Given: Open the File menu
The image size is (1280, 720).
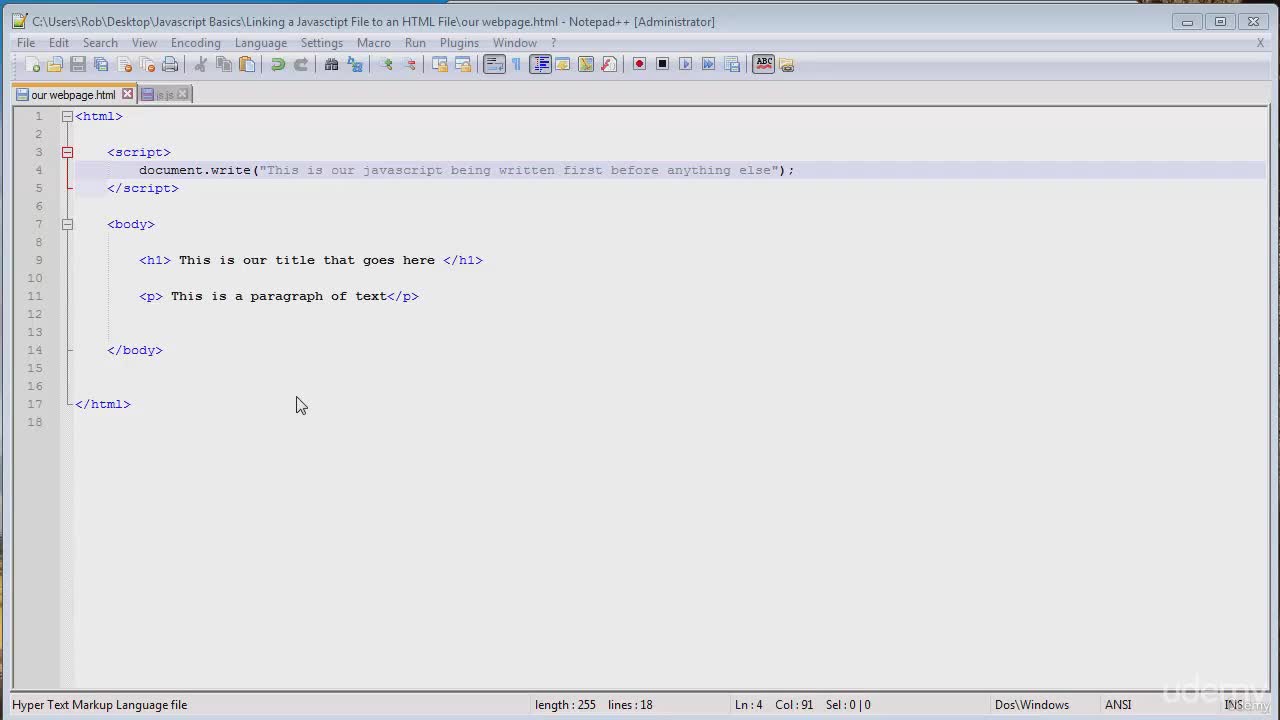Looking at the screenshot, I should [26, 43].
